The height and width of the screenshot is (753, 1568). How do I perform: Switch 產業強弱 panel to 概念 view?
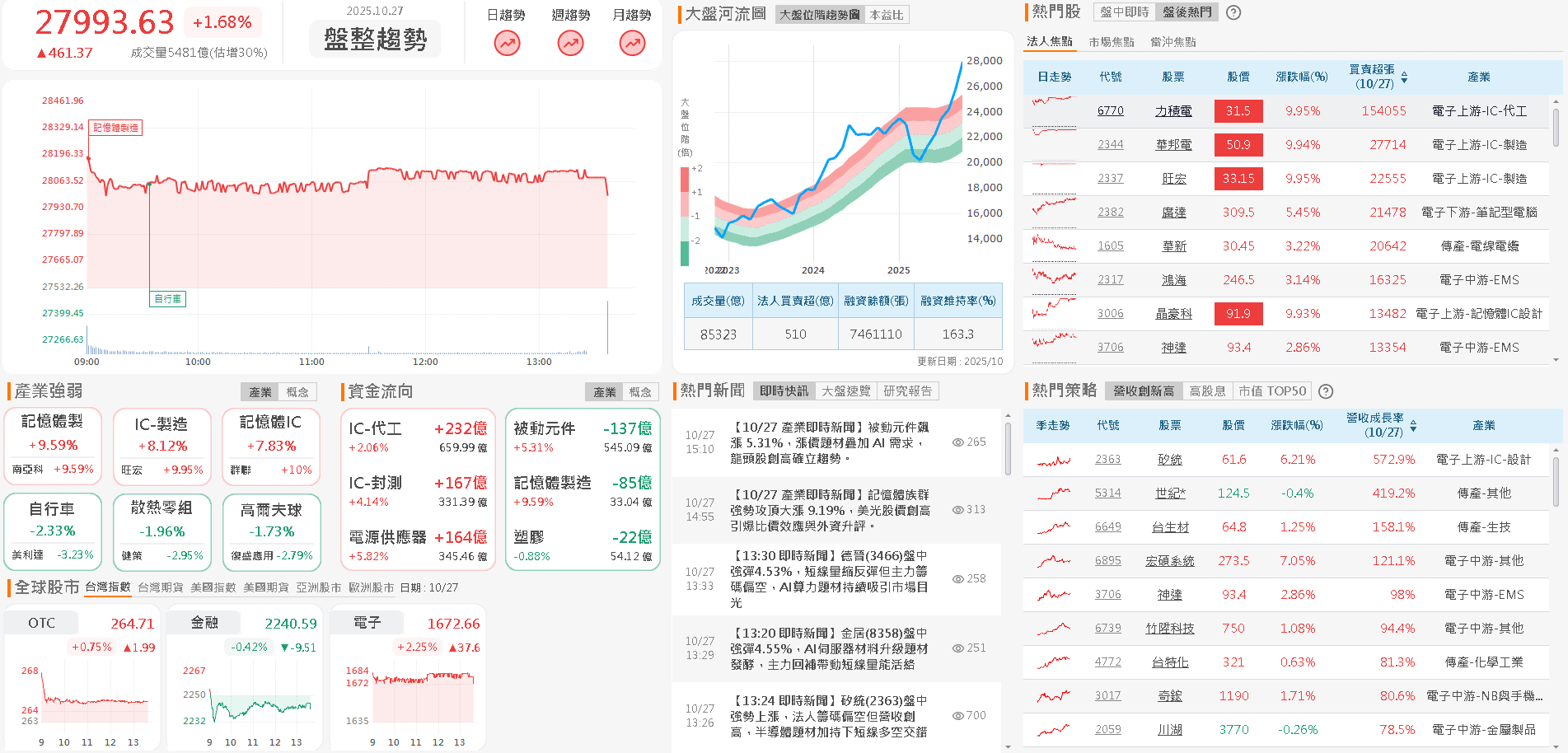pyautogui.click(x=298, y=391)
